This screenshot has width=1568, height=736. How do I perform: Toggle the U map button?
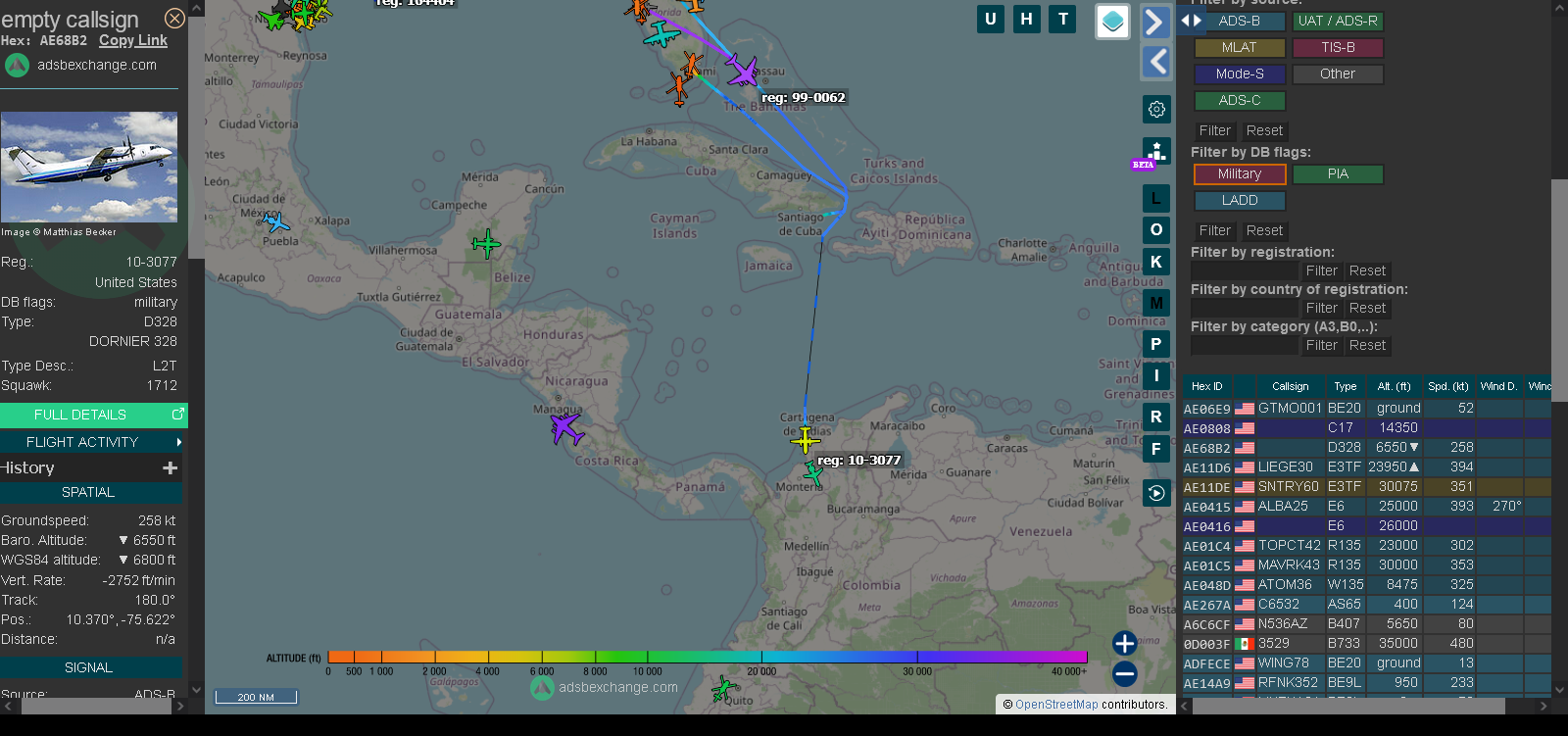pos(991,19)
